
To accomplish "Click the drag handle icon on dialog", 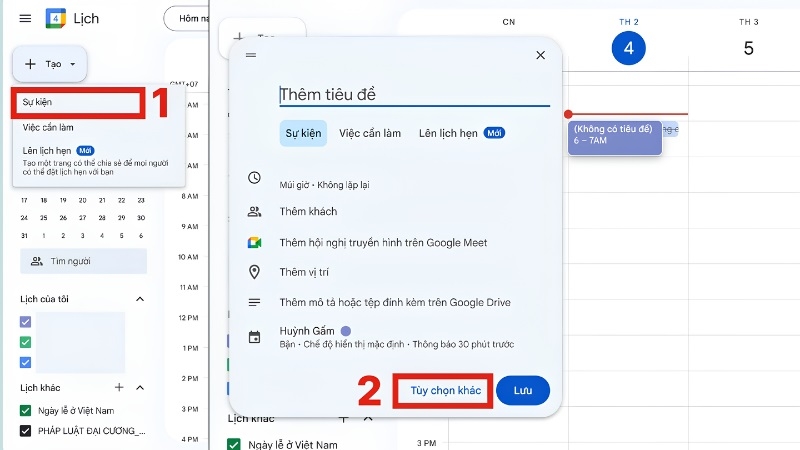I will 251,55.
